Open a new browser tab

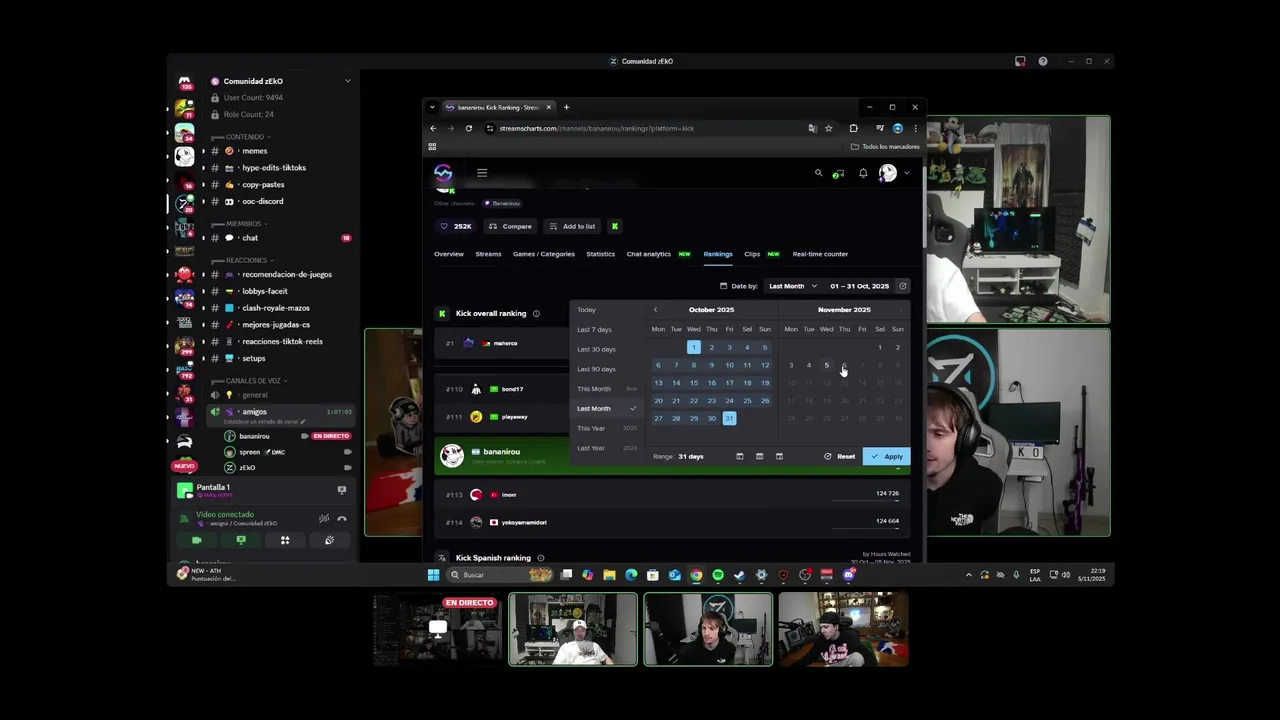[566, 107]
